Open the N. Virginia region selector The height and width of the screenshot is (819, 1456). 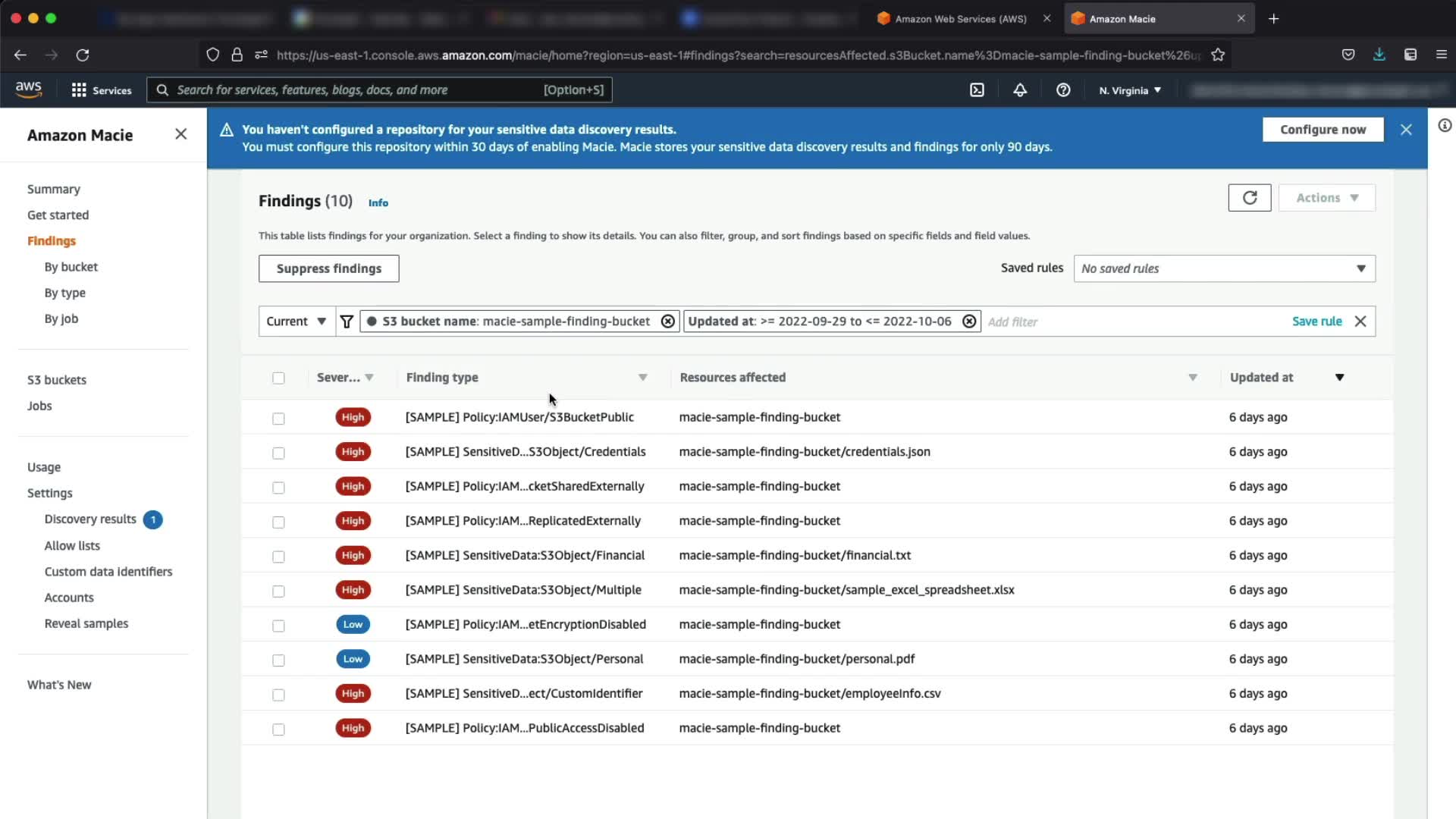1130,90
